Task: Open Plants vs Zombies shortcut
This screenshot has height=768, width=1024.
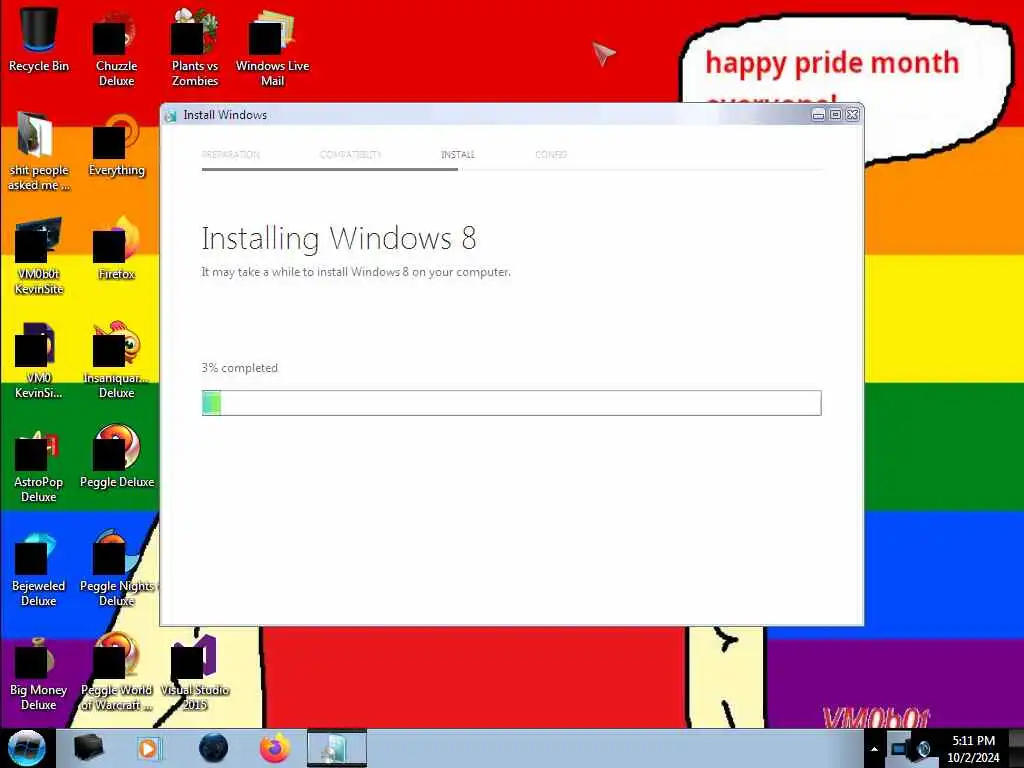Action: coord(195,48)
